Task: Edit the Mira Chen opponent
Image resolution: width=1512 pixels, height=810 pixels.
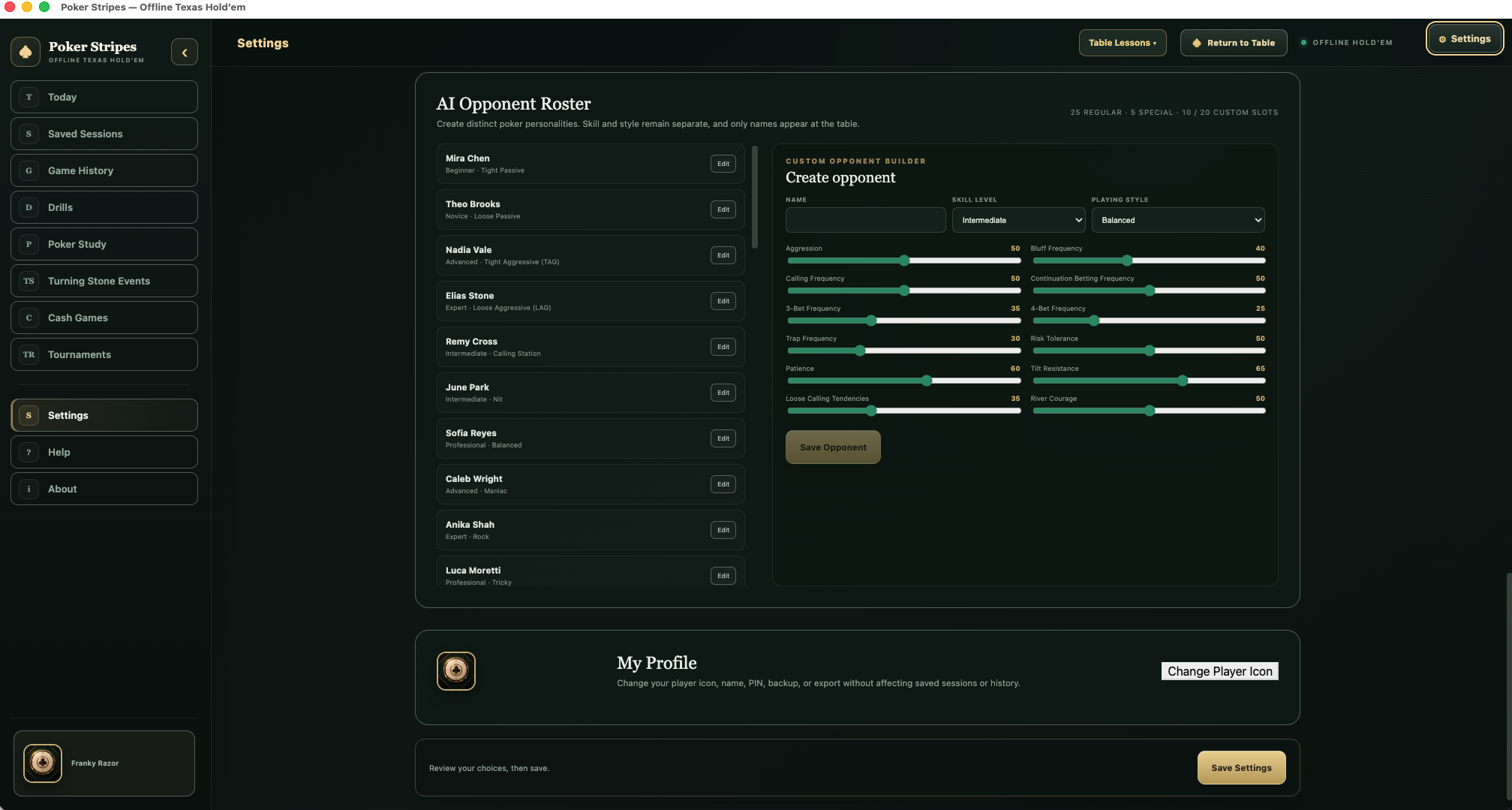Action: tap(723, 164)
